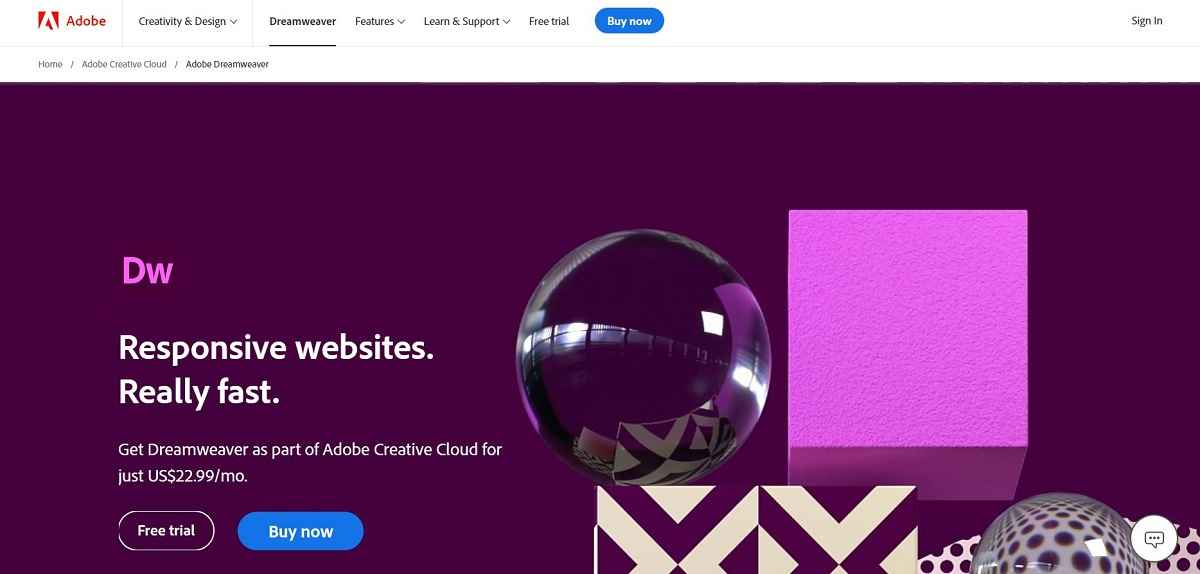
Task: Expand the Learn & Support dropdown
Action: (467, 21)
